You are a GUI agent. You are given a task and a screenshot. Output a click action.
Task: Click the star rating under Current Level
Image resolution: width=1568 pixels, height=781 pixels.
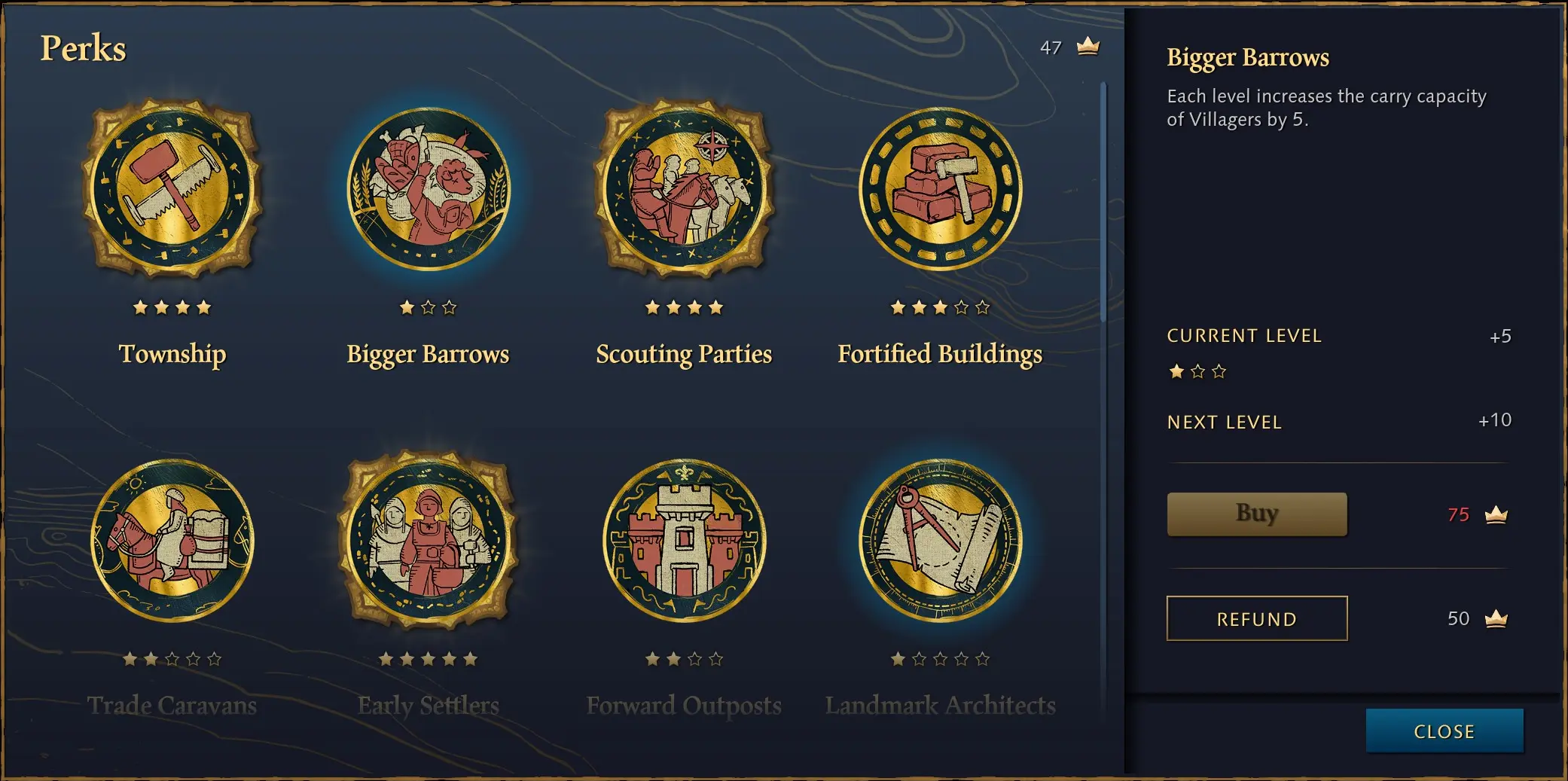(1197, 371)
